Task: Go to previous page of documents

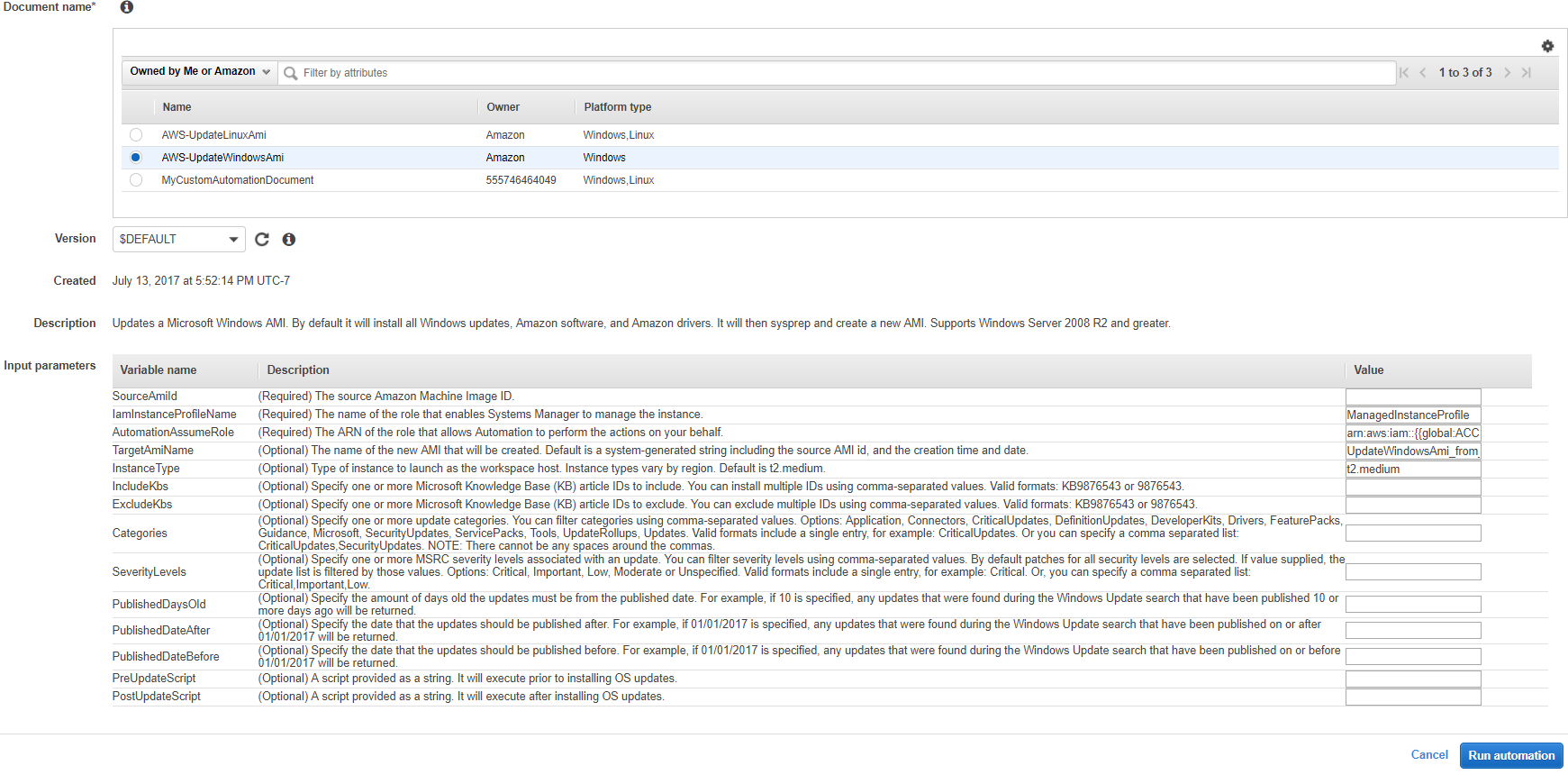Action: pyautogui.click(x=1423, y=73)
